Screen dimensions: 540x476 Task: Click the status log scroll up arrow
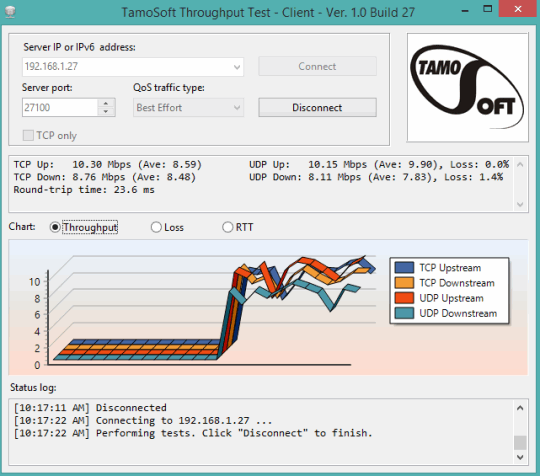(x=520, y=408)
